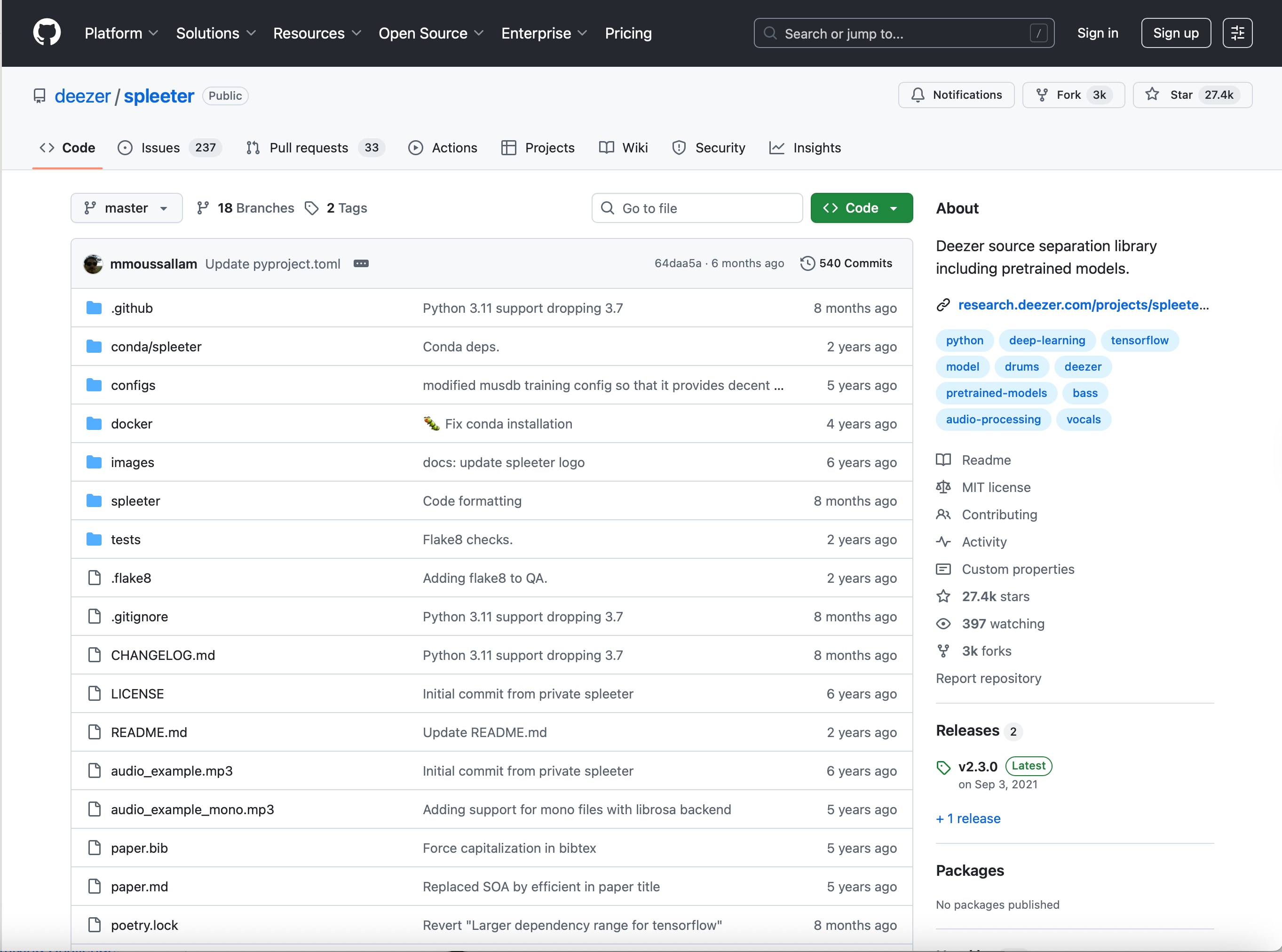Click the note icon beside Custom properties
Viewport: 1282px width, 952px height.
pyautogui.click(x=943, y=569)
